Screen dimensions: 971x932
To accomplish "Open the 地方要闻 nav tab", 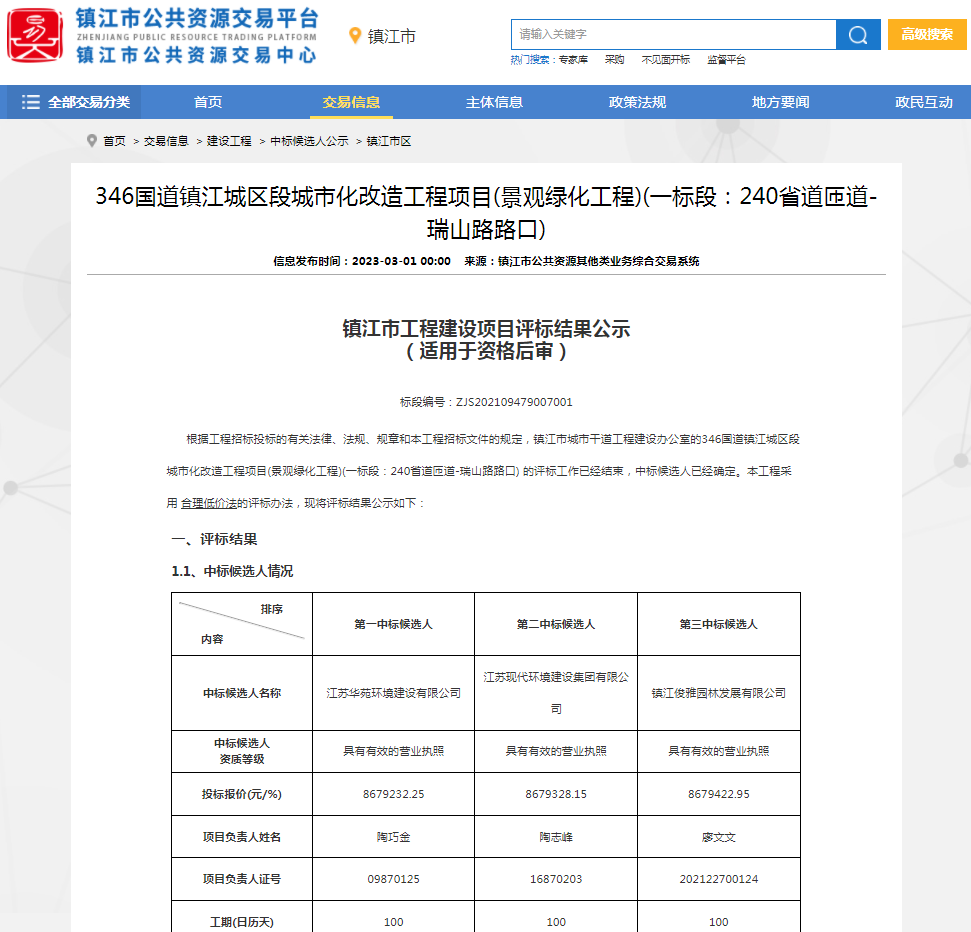I will click(780, 102).
